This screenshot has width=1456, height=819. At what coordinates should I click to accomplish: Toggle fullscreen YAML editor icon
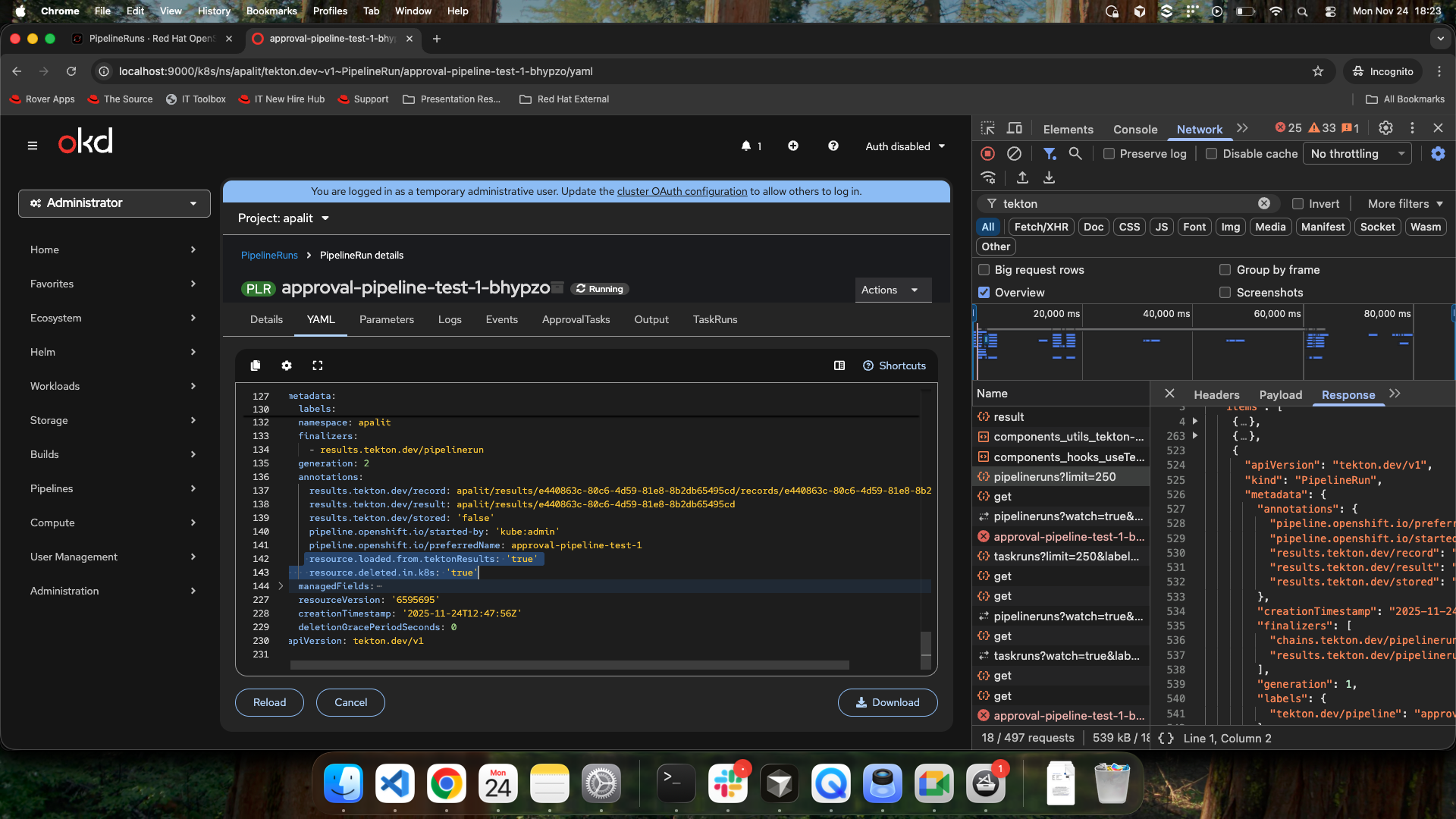[x=318, y=366]
